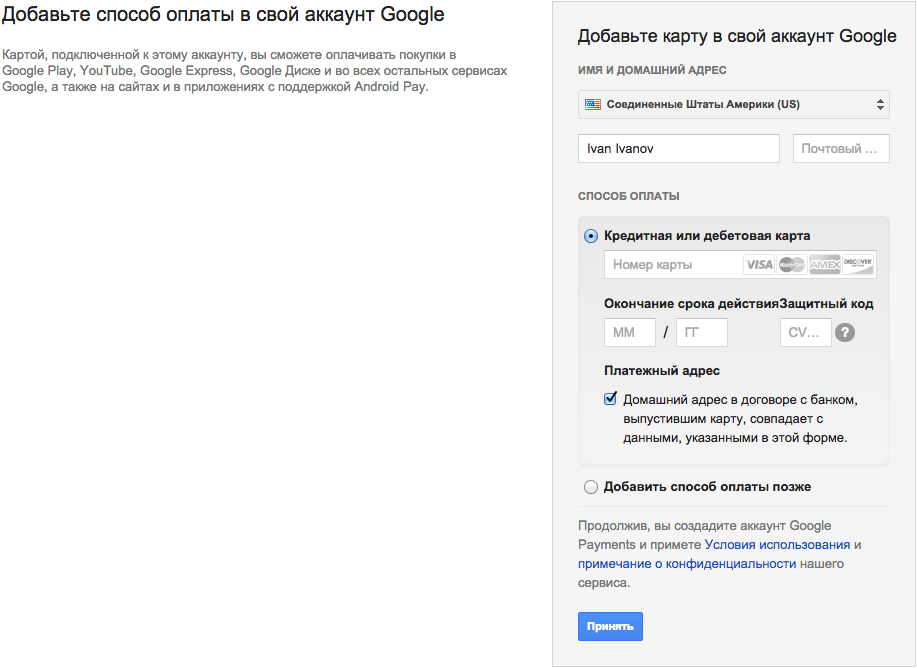917x668 pixels.
Task: Focus the 'Ivan Ivanov' name field
Action: (678, 149)
